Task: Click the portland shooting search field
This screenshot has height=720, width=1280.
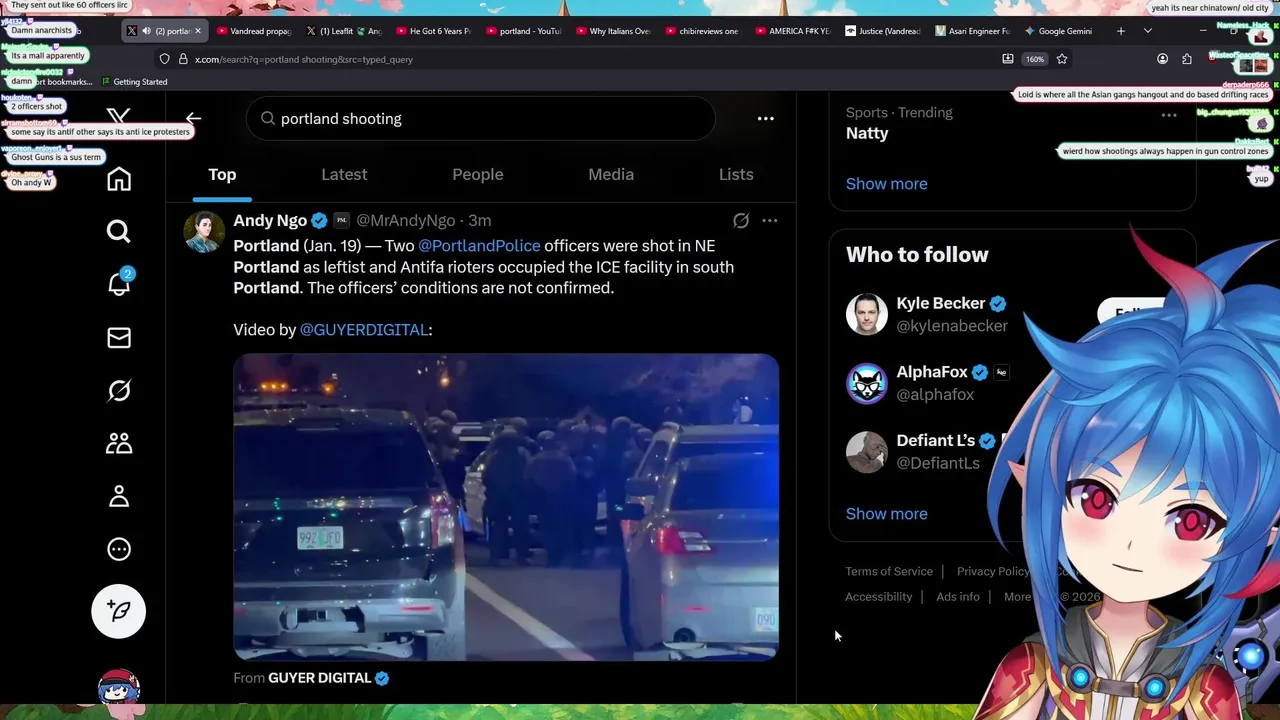Action: [x=481, y=118]
